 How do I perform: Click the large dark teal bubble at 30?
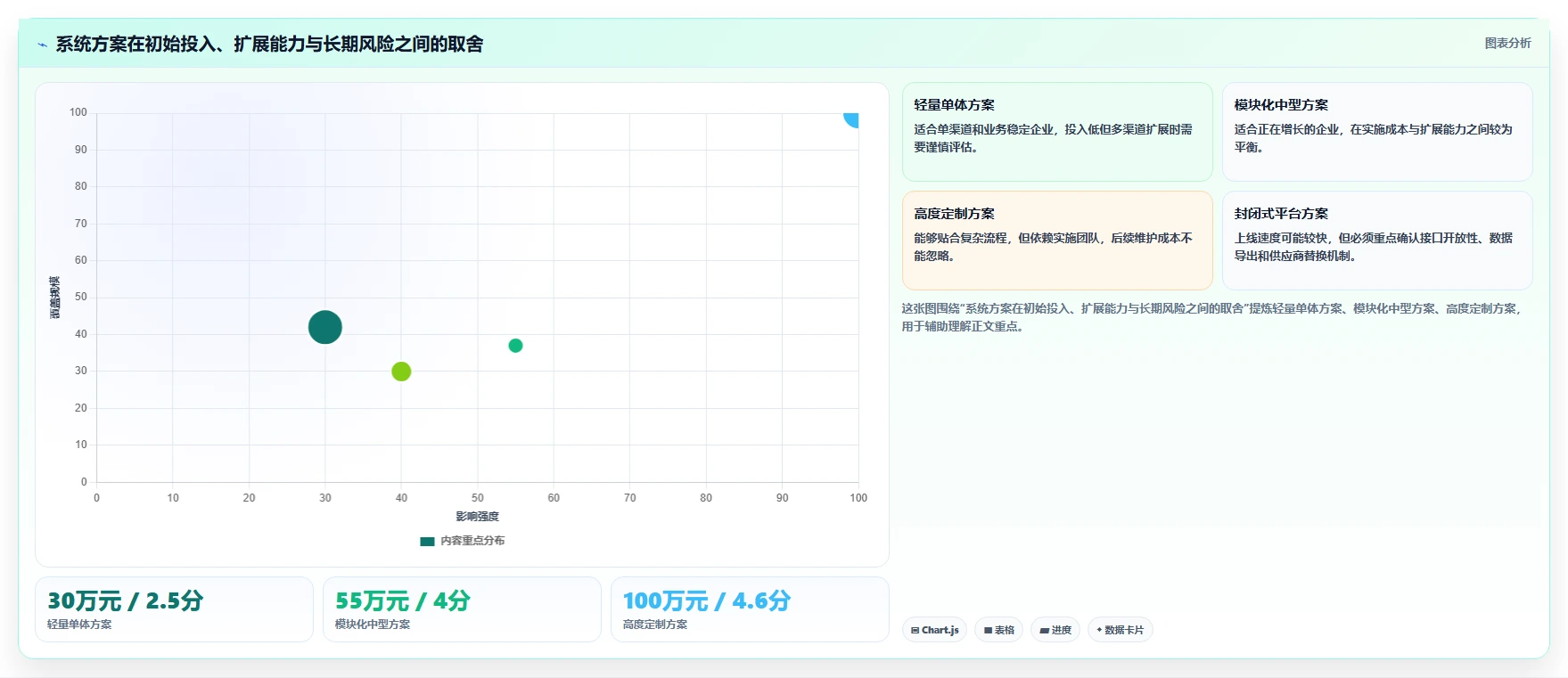325,327
